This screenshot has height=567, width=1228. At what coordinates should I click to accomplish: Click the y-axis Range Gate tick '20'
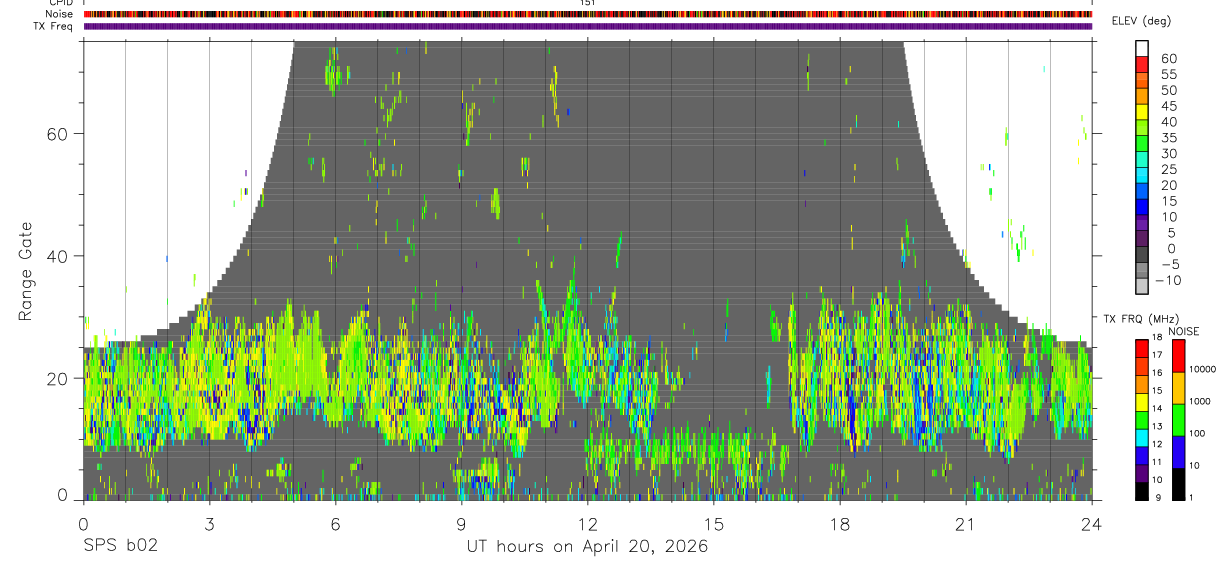pyautogui.click(x=57, y=378)
